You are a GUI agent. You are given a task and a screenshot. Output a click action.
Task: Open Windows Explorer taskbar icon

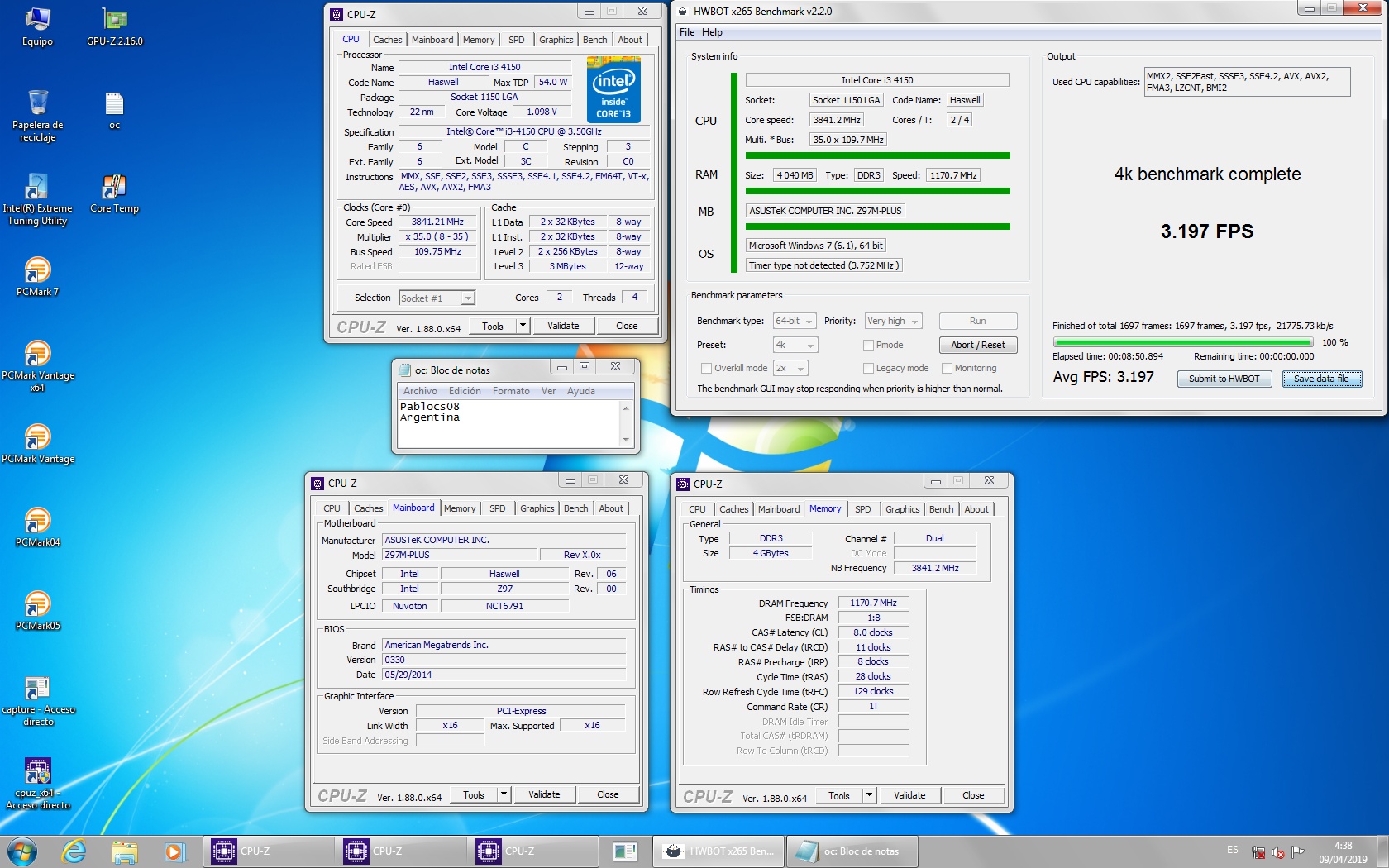click(124, 851)
